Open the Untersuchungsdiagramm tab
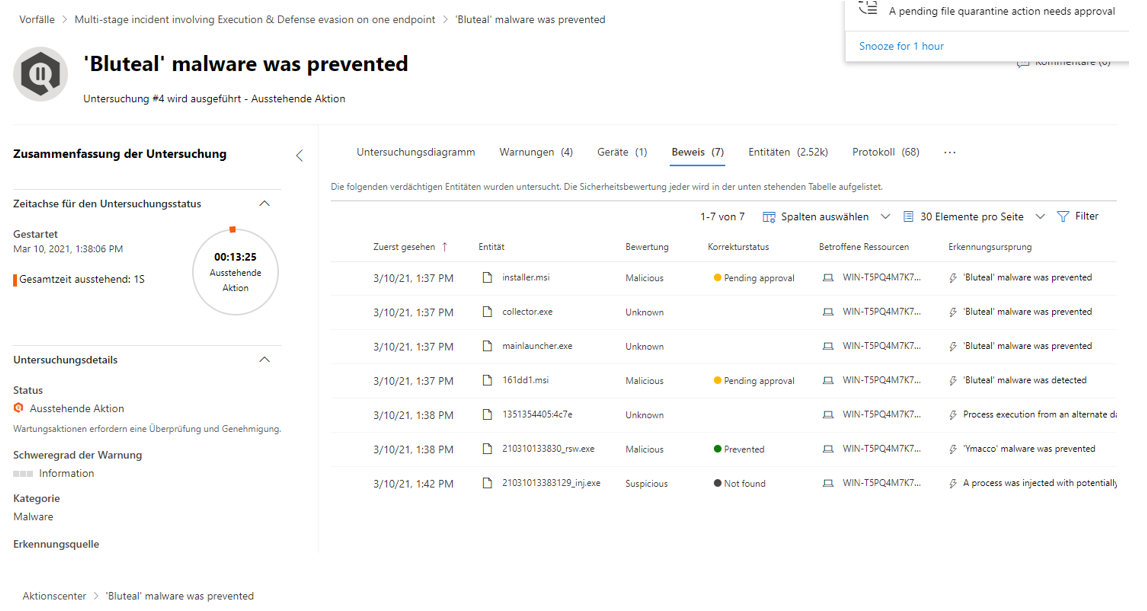Screen dimensions: 1147x611 [415, 152]
